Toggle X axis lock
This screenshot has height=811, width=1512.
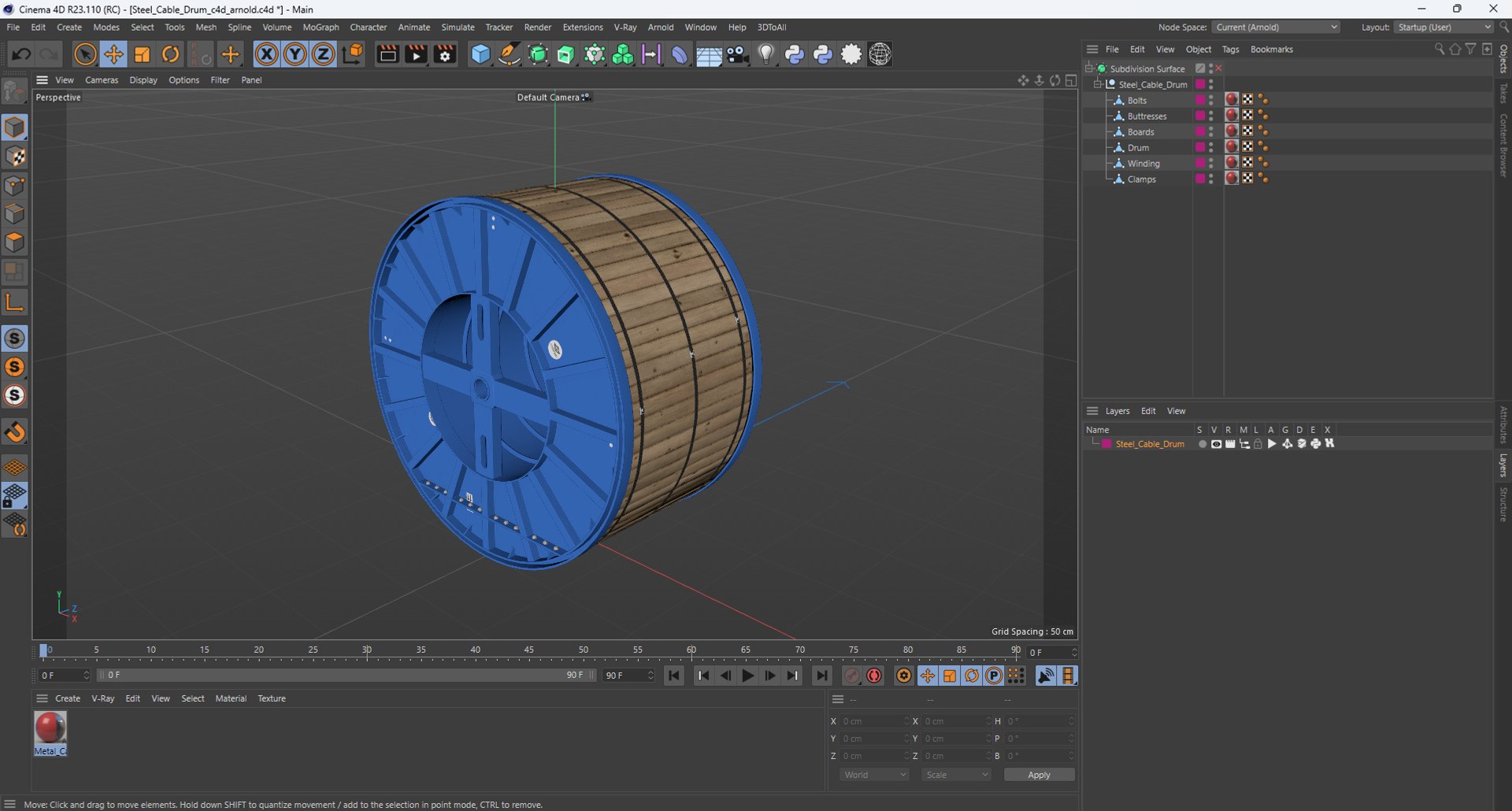coord(267,54)
